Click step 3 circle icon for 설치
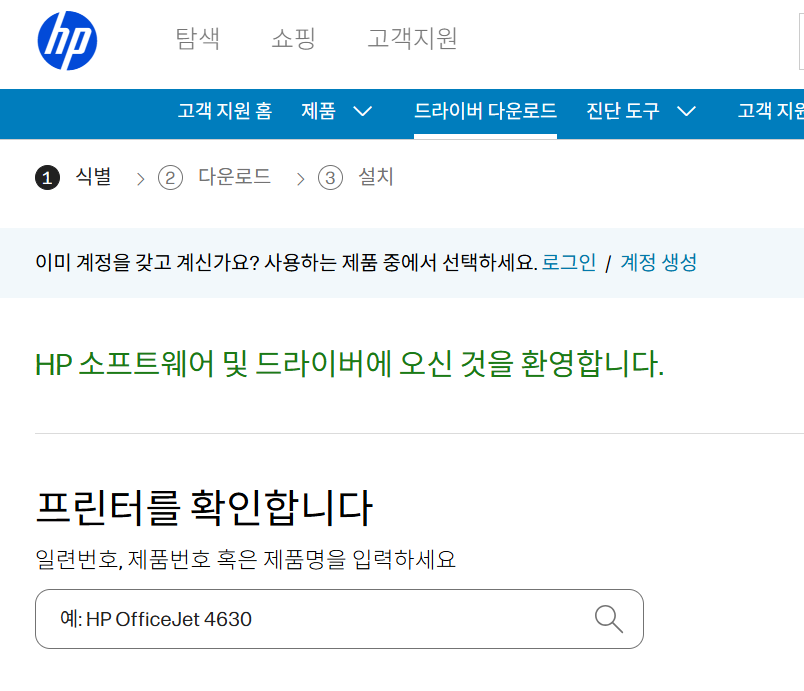This screenshot has width=804, height=691. (x=330, y=178)
